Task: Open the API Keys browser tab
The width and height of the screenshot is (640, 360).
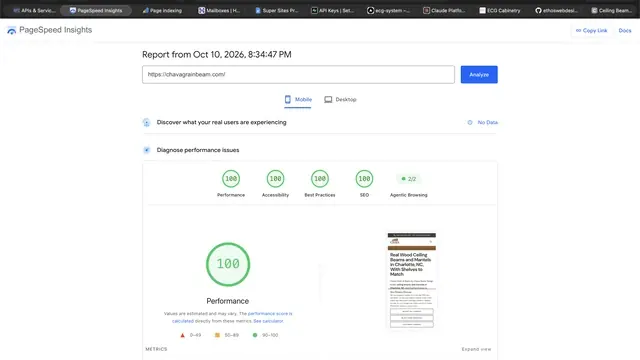Action: pos(333,11)
